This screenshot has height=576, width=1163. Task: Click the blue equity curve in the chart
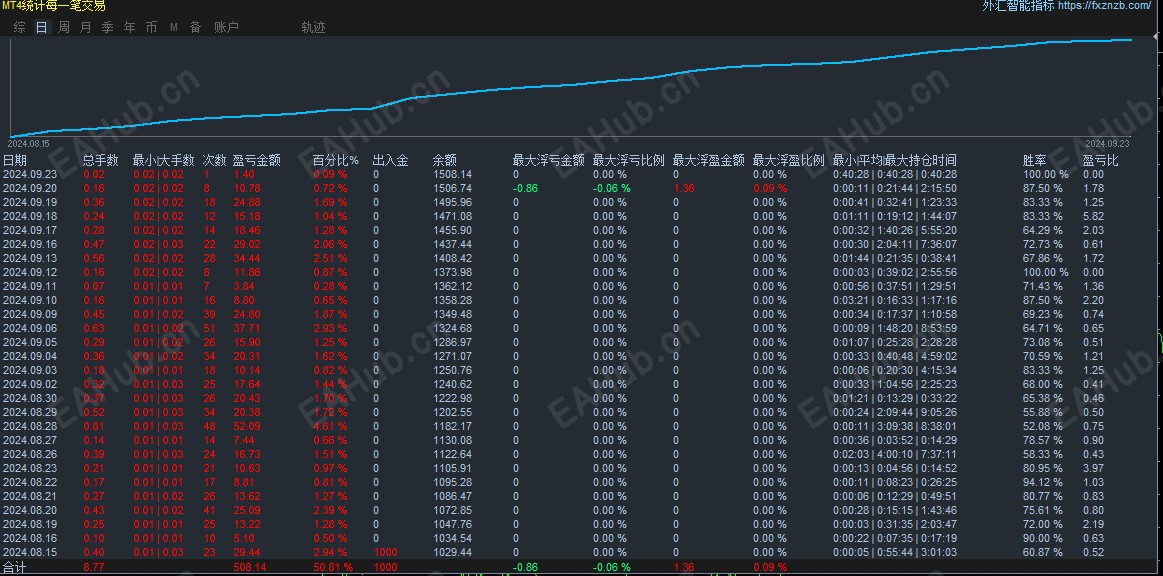[x=571, y=87]
